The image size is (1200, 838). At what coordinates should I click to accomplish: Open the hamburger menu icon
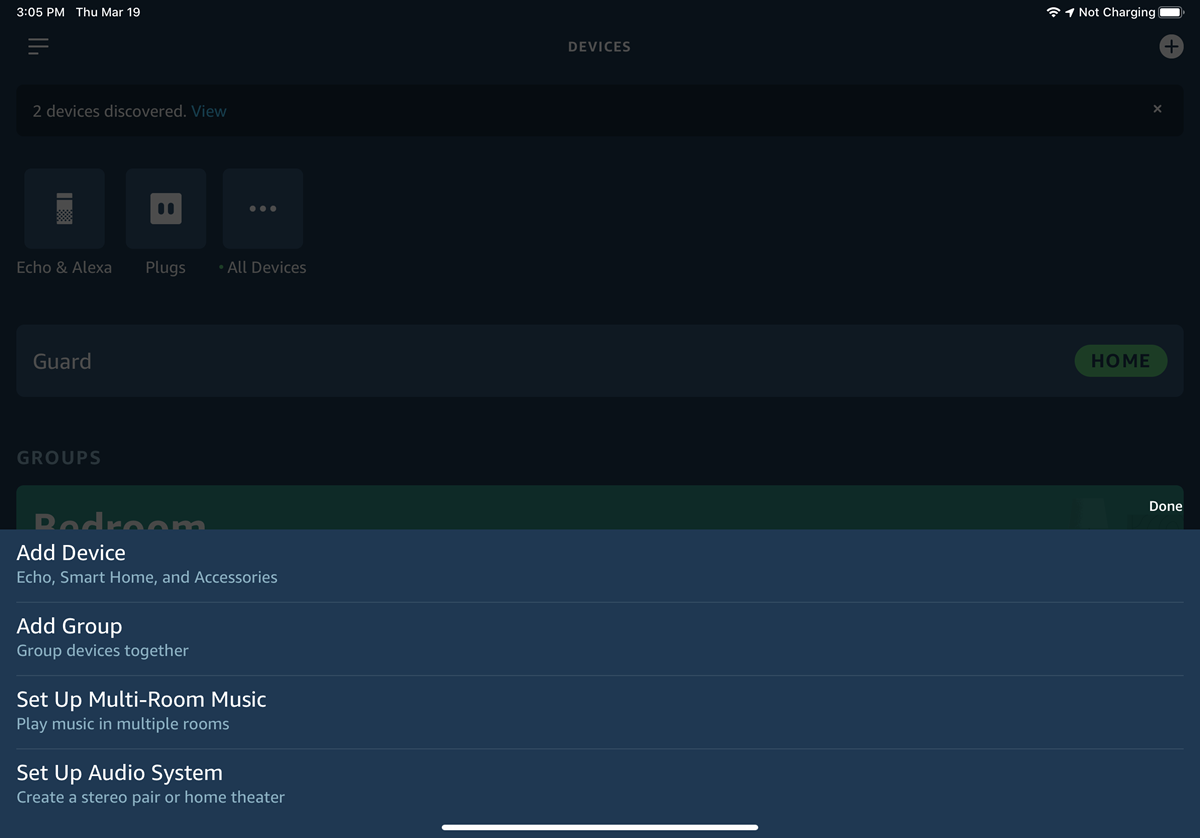click(38, 46)
